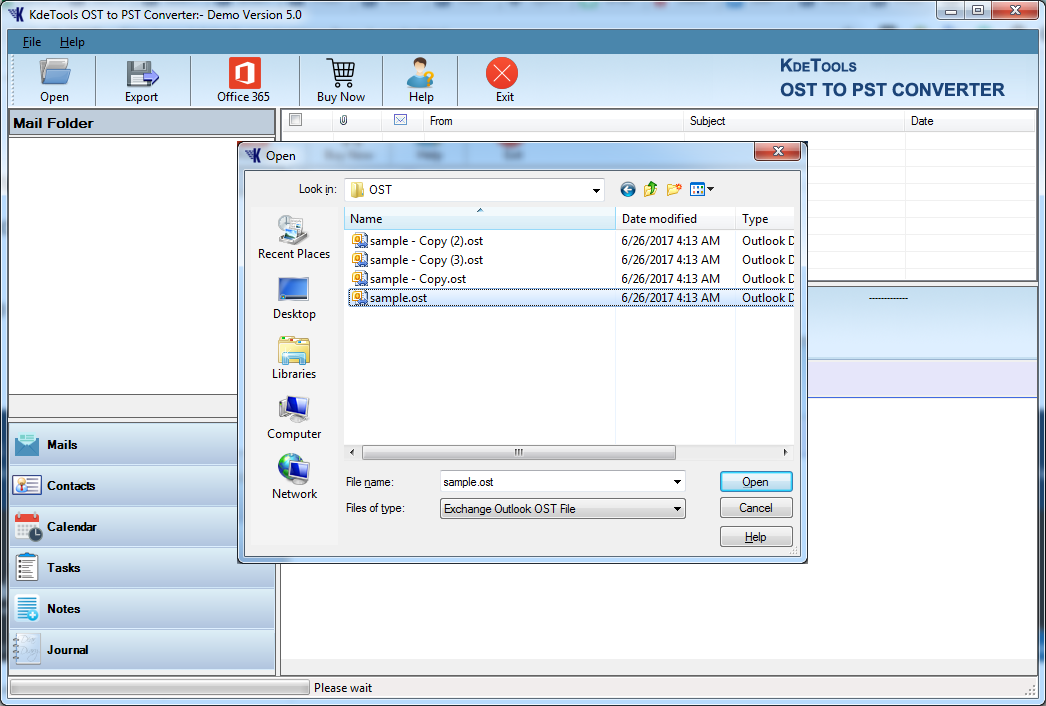Click the Mail Folder panel header
1046x706 pixels.
tap(142, 123)
